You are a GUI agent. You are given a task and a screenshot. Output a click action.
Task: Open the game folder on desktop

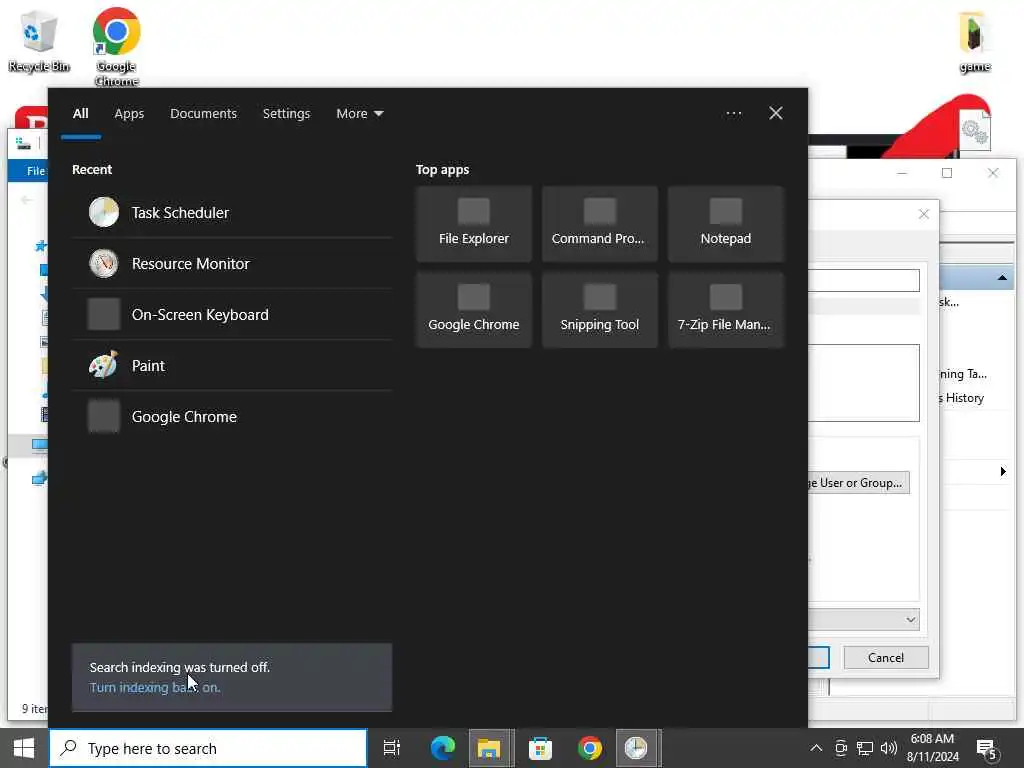point(974,41)
